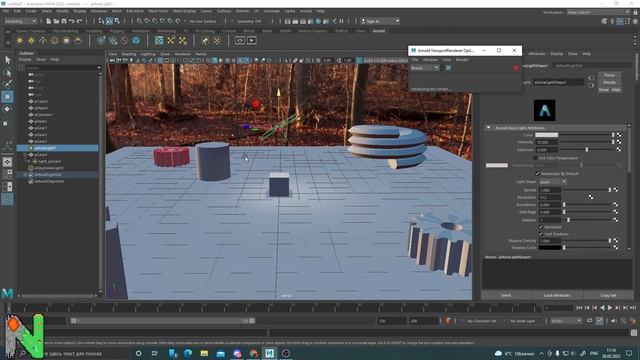The width and height of the screenshot is (640, 360).
Task: Open a scene with the folder icon
Action: pyautogui.click(x=56, y=21)
